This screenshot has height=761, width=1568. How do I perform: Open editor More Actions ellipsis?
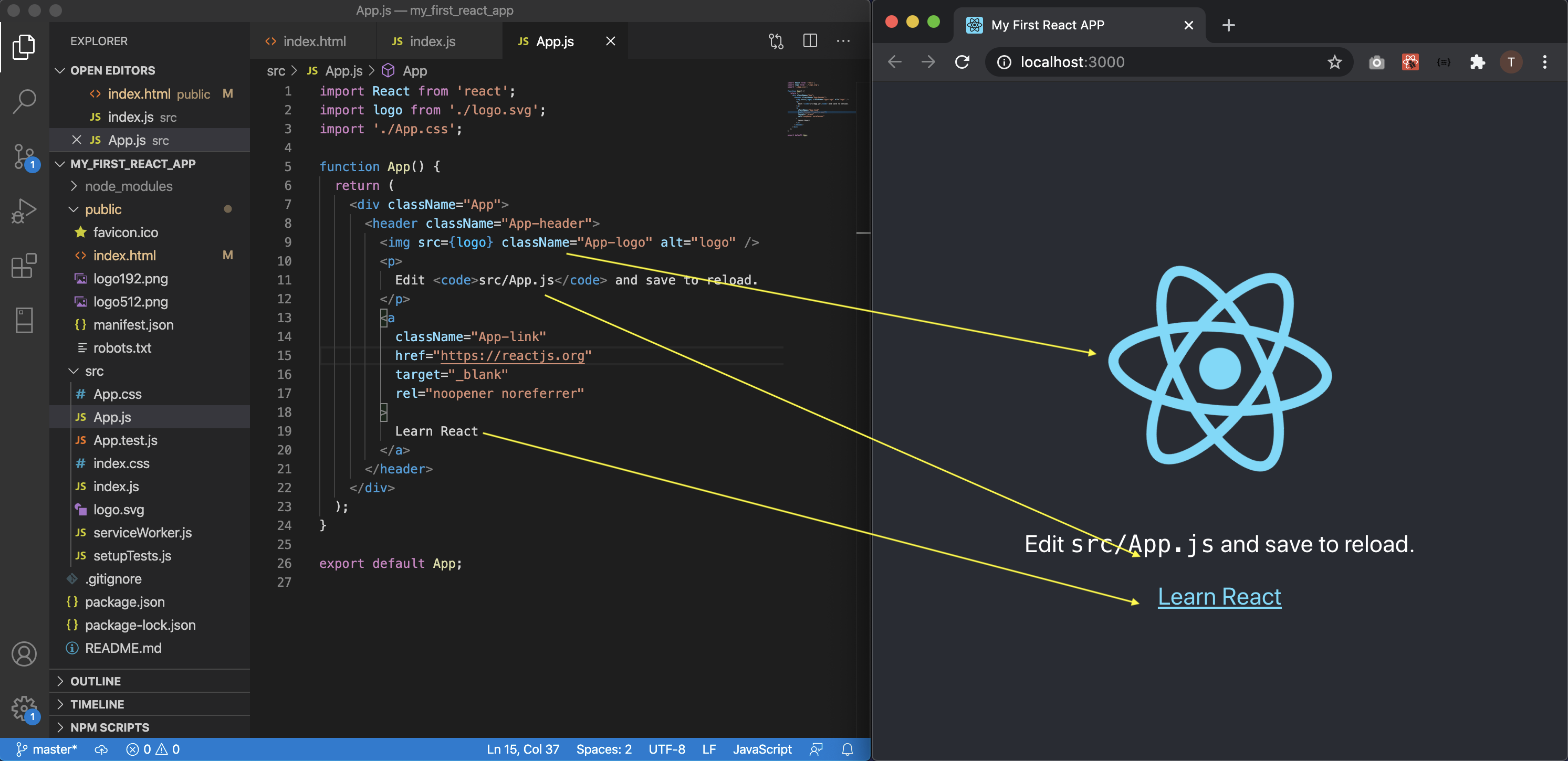click(843, 41)
